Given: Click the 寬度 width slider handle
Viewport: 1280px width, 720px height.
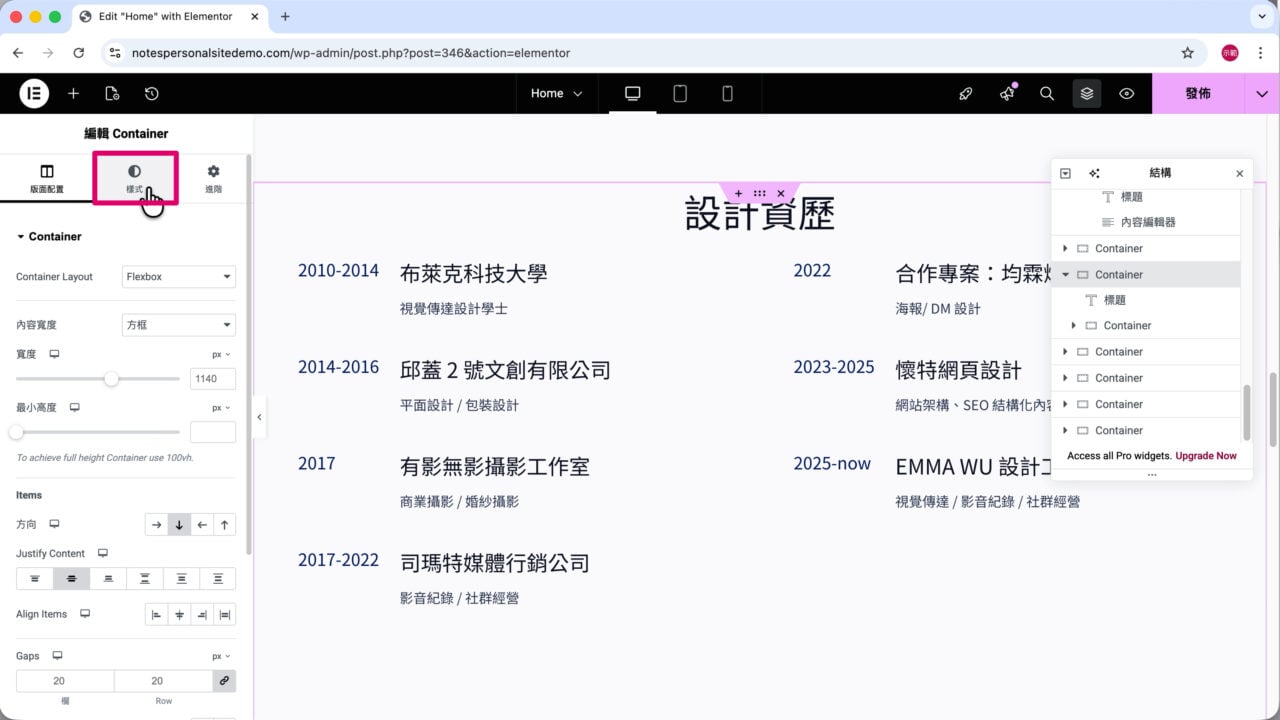Looking at the screenshot, I should pos(112,379).
